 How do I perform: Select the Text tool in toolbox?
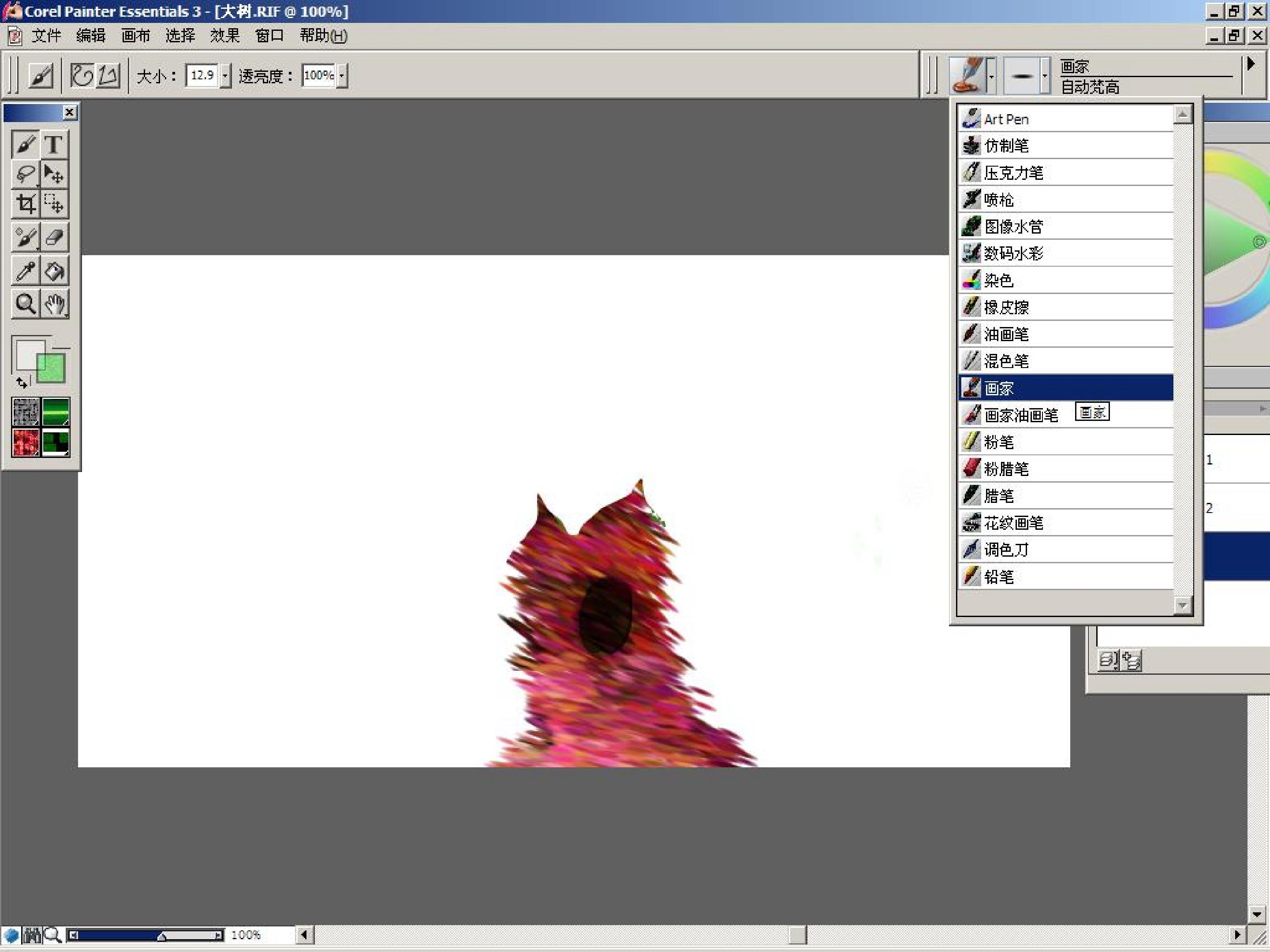coord(55,145)
